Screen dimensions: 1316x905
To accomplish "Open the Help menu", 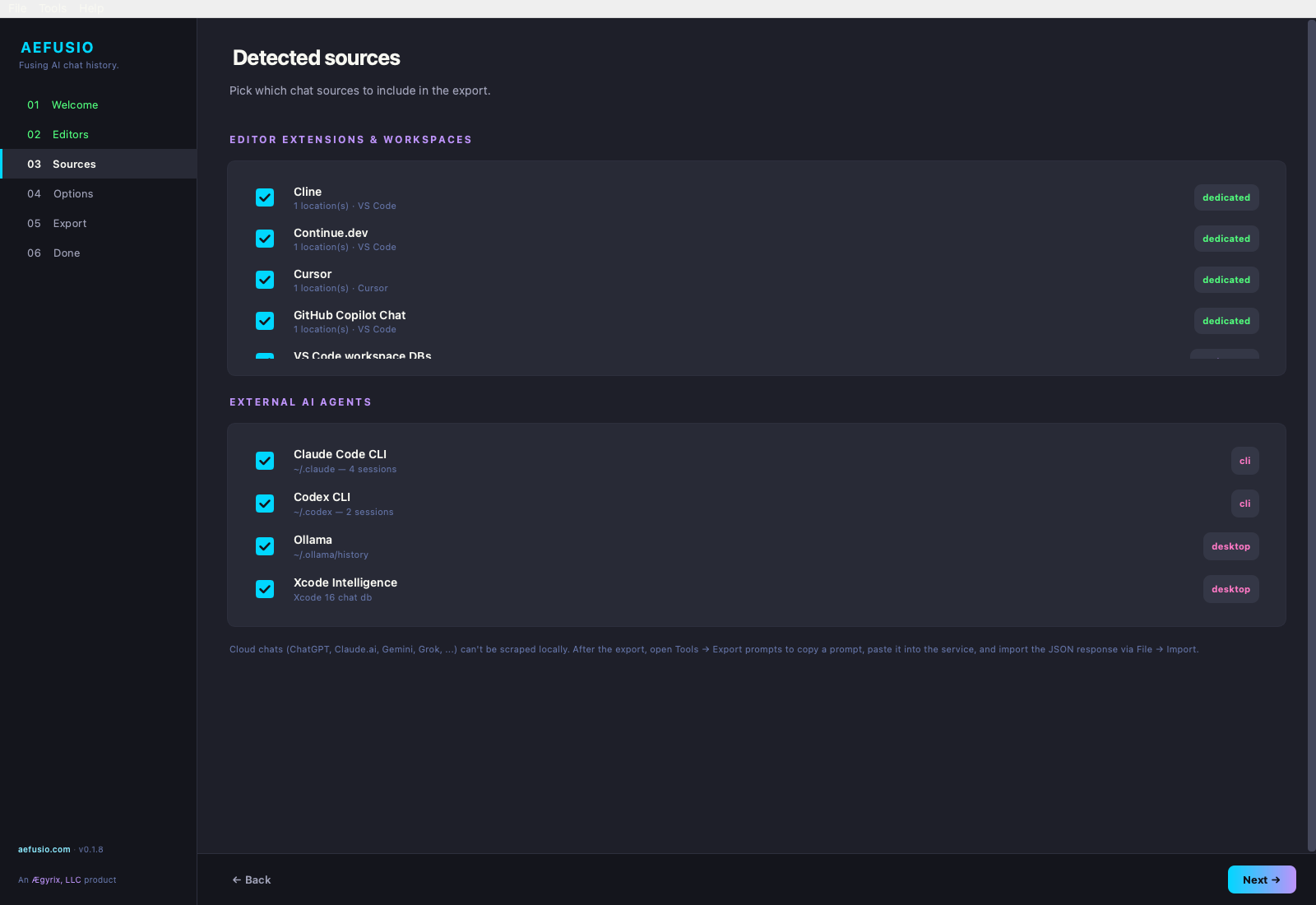I will click(91, 8).
